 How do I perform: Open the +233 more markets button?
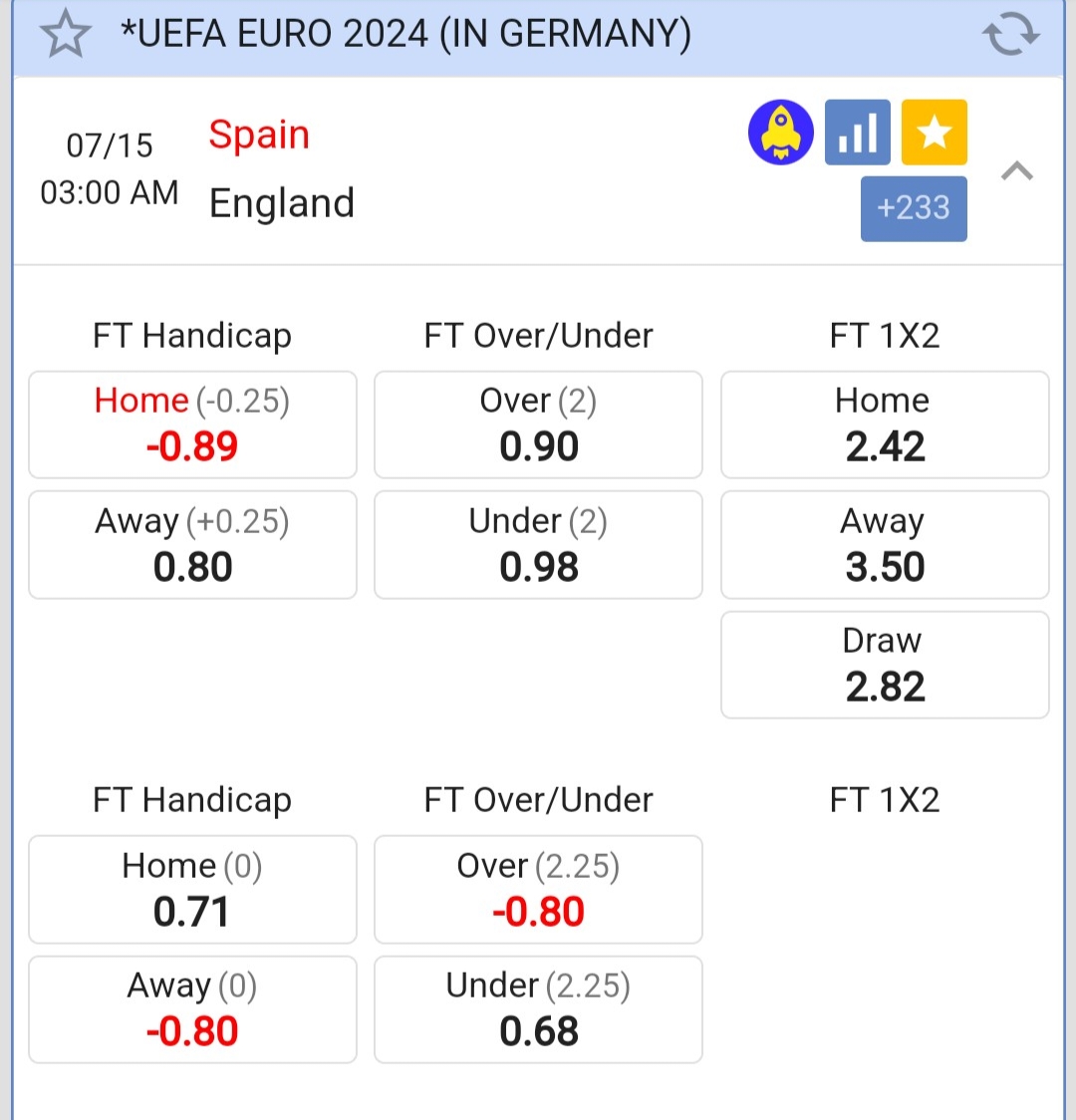[914, 208]
